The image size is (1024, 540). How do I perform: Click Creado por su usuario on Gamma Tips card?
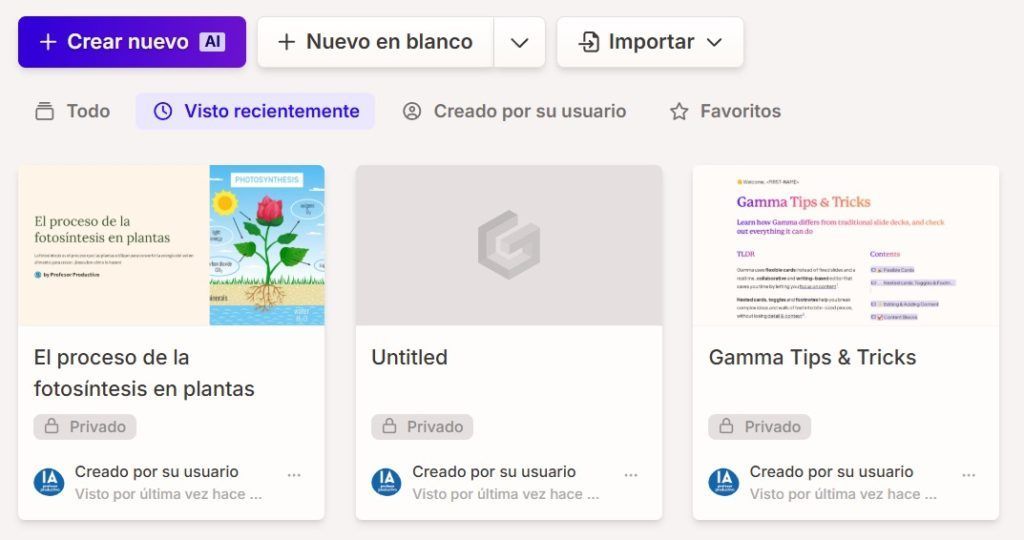pyautogui.click(x=831, y=471)
